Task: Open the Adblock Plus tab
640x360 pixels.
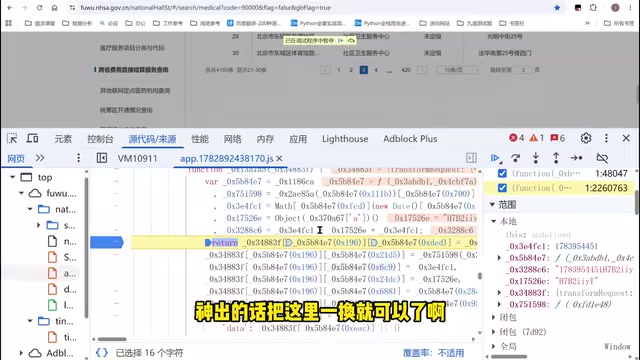Action: tap(410, 139)
